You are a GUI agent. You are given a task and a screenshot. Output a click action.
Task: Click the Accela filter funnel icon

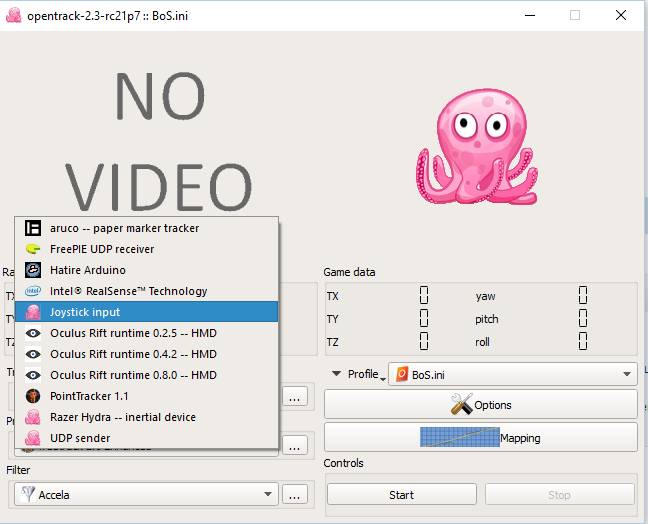pos(28,494)
